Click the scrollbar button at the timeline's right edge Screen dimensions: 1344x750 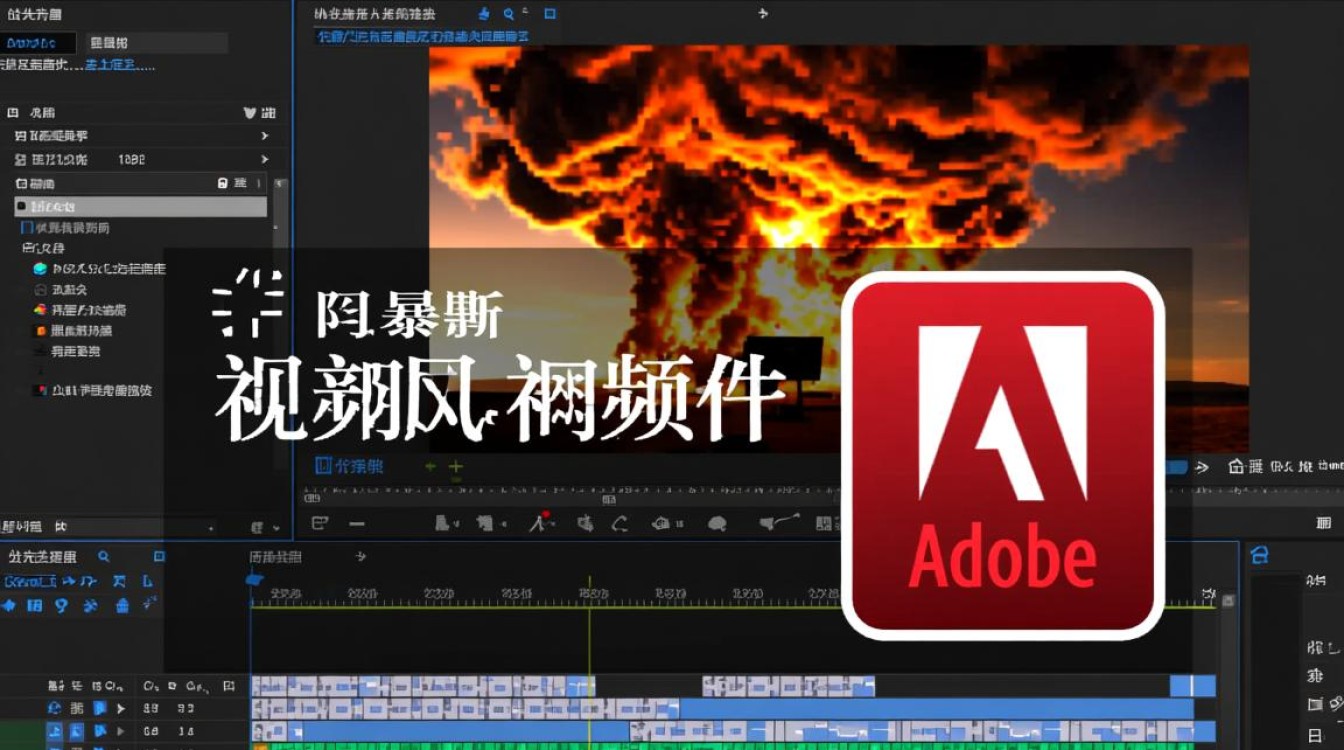[x=1228, y=601]
